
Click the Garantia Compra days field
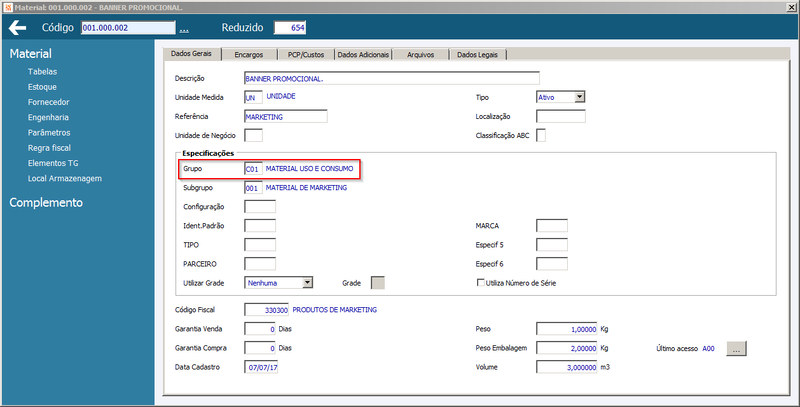pyautogui.click(x=260, y=348)
